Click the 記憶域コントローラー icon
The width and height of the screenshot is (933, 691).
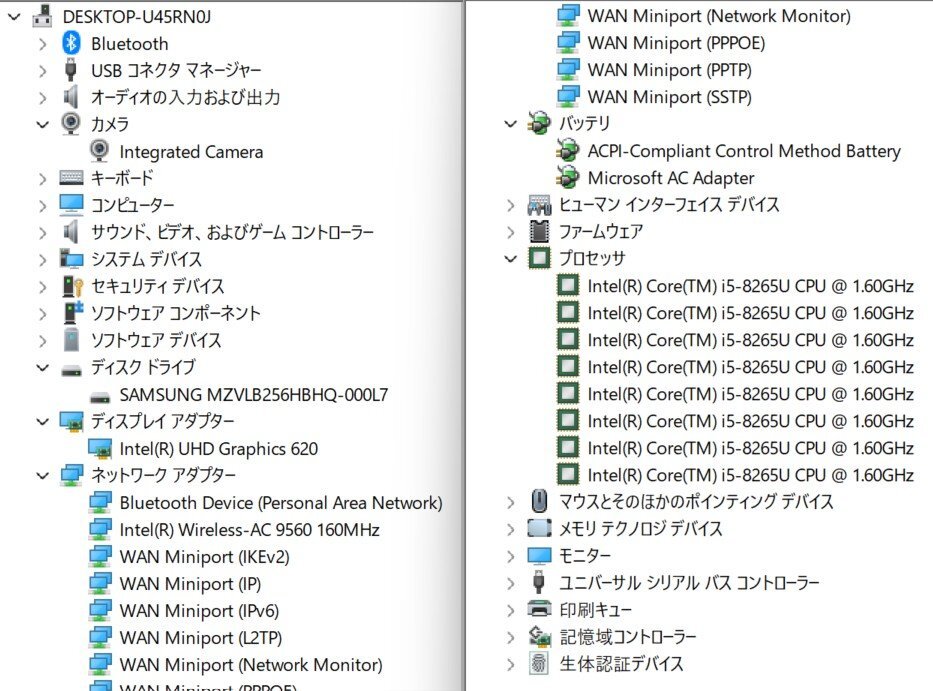pyautogui.click(x=539, y=636)
